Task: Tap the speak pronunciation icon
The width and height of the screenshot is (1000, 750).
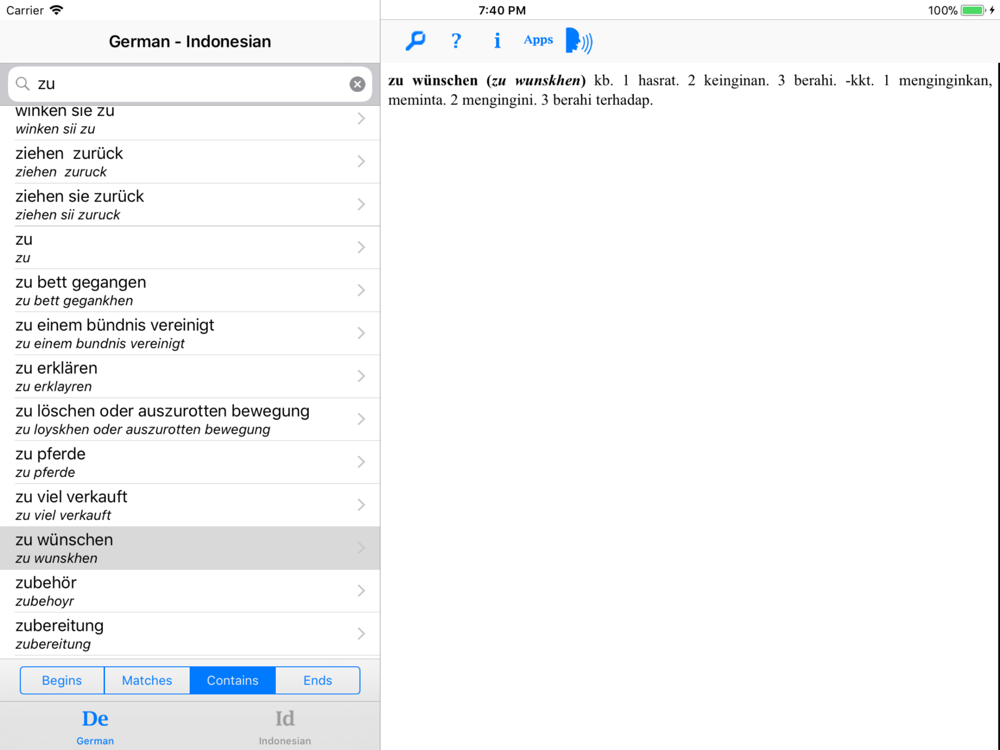Action: point(579,41)
